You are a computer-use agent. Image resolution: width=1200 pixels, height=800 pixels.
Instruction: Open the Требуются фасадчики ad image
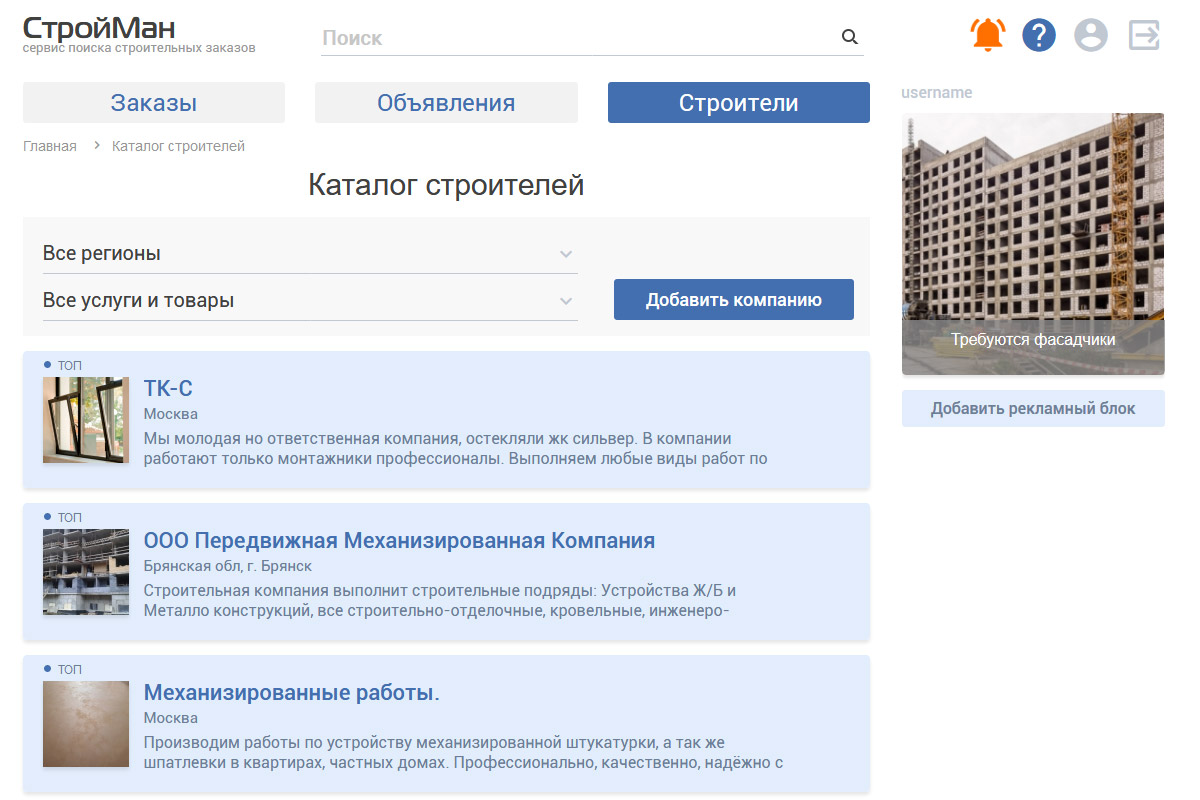click(1033, 244)
